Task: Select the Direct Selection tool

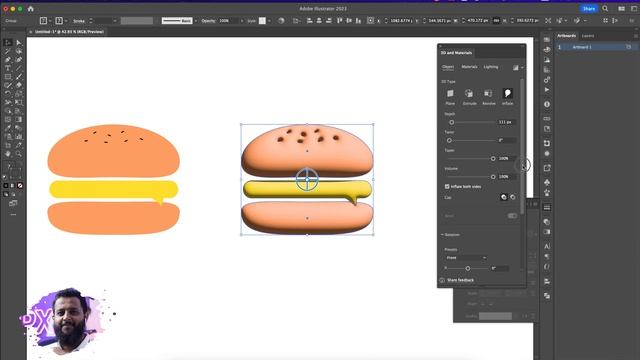Action: click(19, 42)
